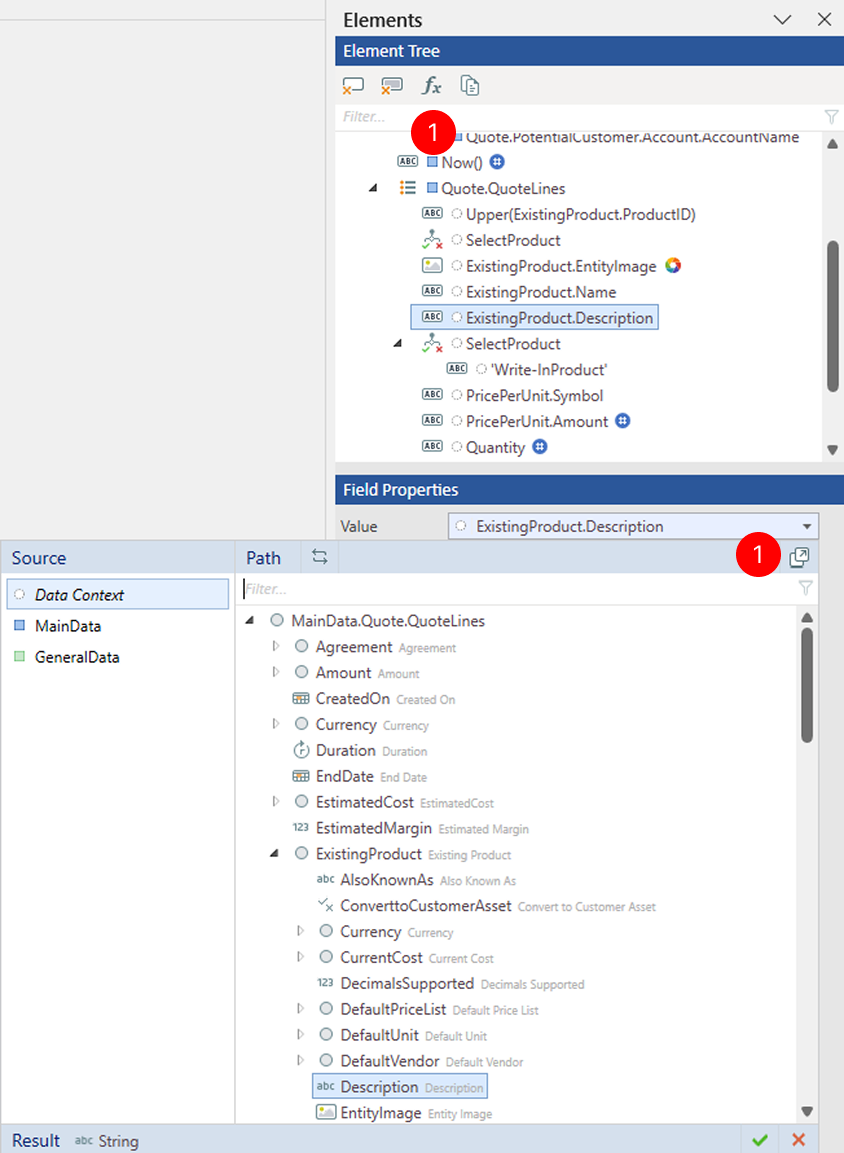Image resolution: width=844 pixels, height=1153 pixels.
Task: Click the list icon beside Quote.QuoteLines
Action: (407, 188)
